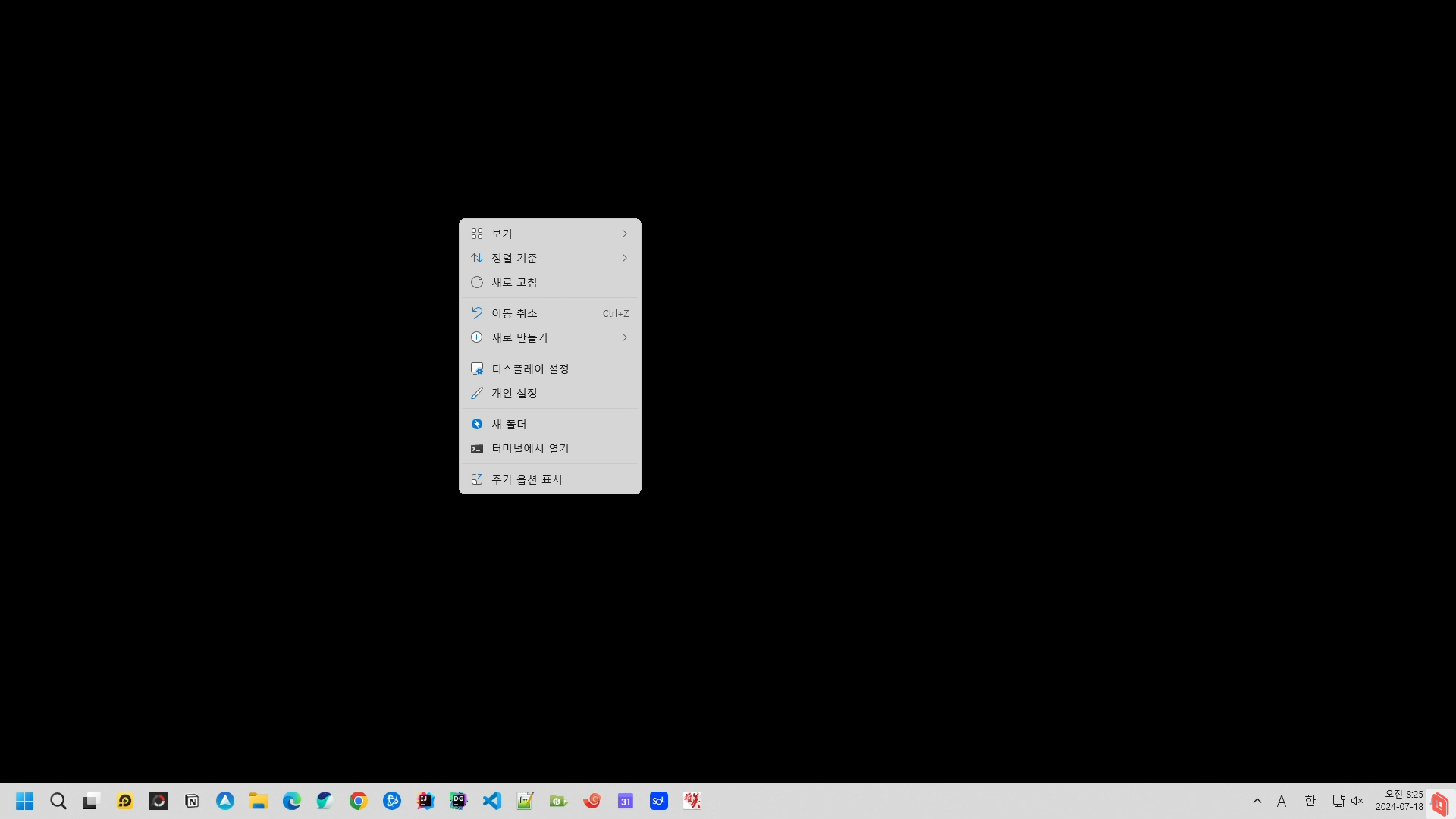Viewport: 1456px width, 819px height.
Task: Open the taskbar search icon
Action: [x=58, y=801]
